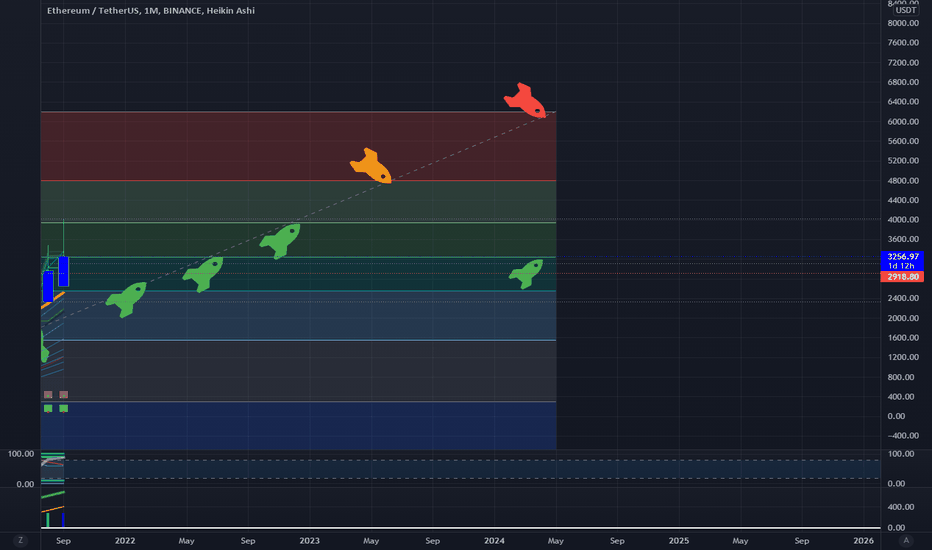Click the red line atop the green zone
The width and height of the screenshot is (932, 550).
point(298,181)
